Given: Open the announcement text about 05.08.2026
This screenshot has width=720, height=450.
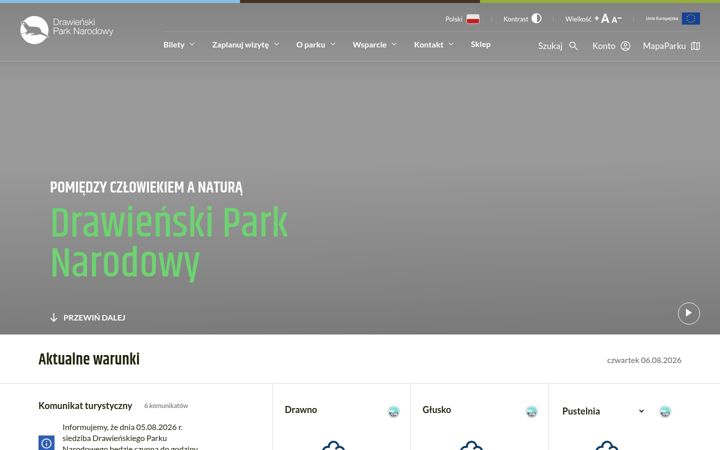Looking at the screenshot, I should tap(130, 438).
